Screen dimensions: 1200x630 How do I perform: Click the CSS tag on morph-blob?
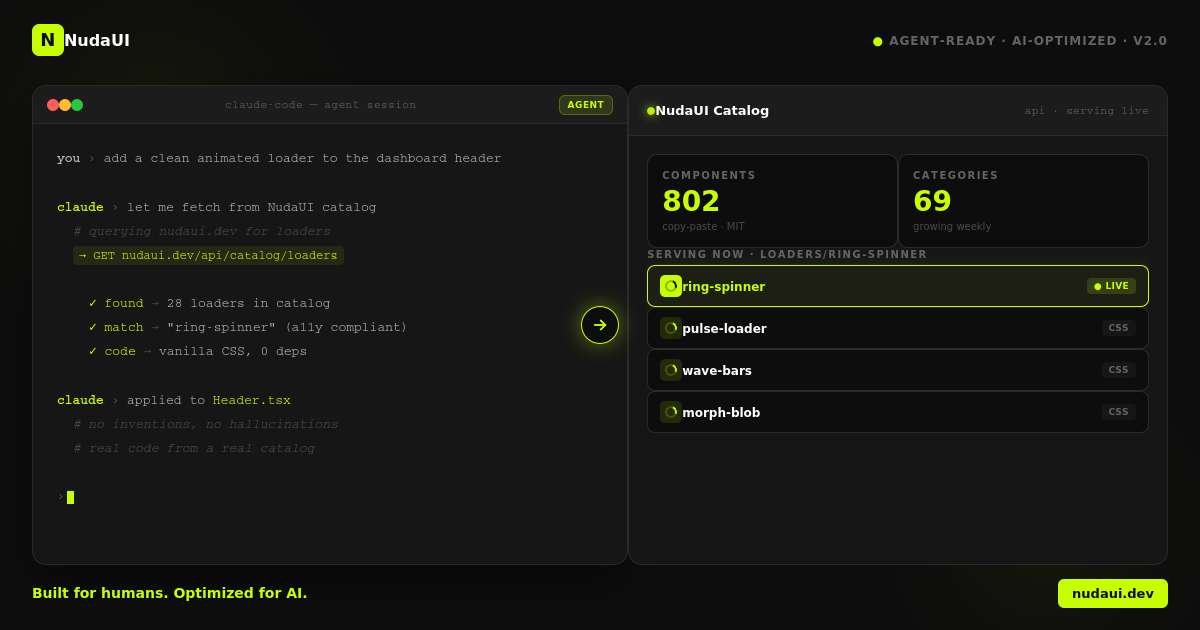1119,412
